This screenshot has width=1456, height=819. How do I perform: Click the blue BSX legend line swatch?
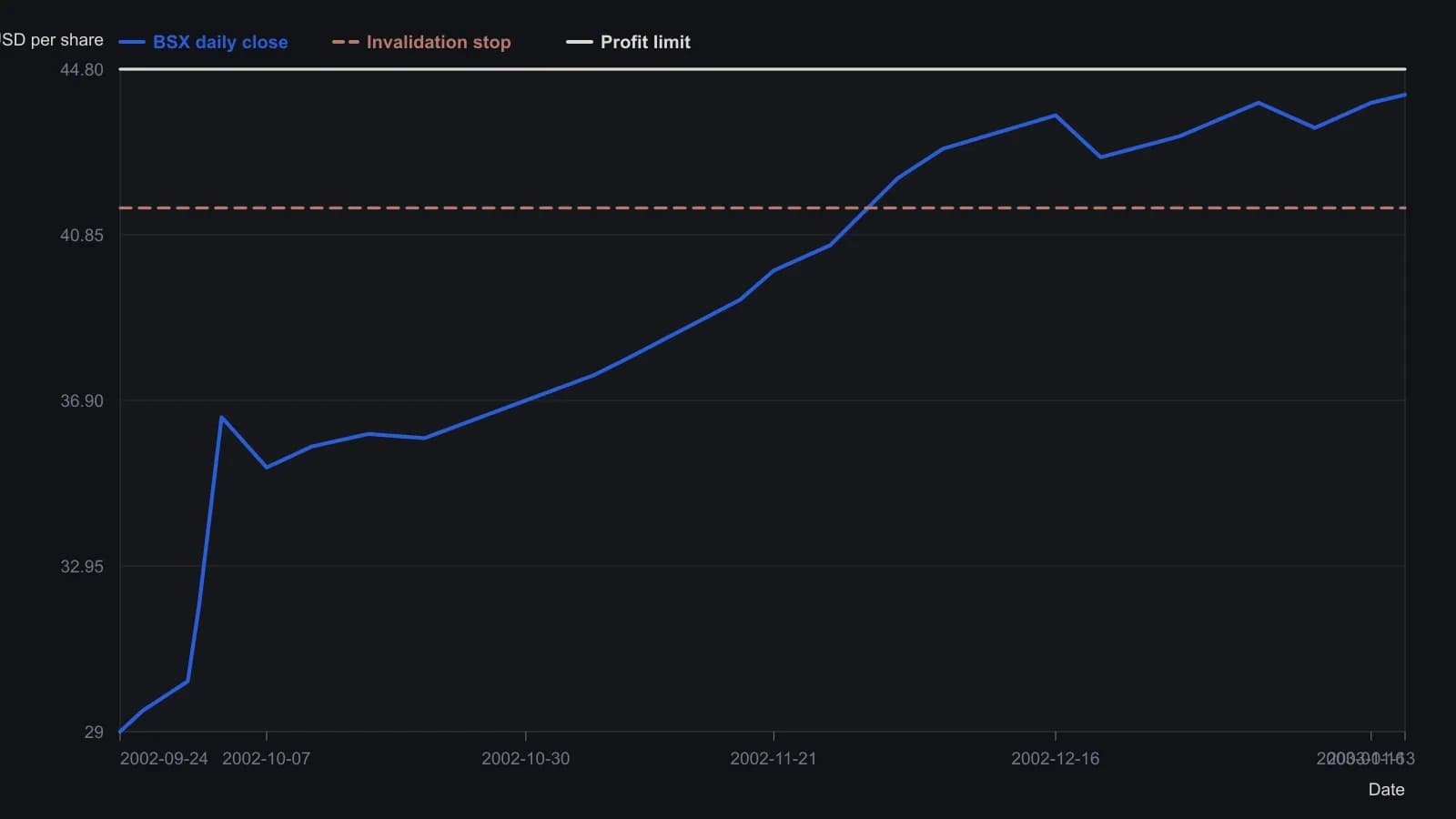(x=132, y=42)
